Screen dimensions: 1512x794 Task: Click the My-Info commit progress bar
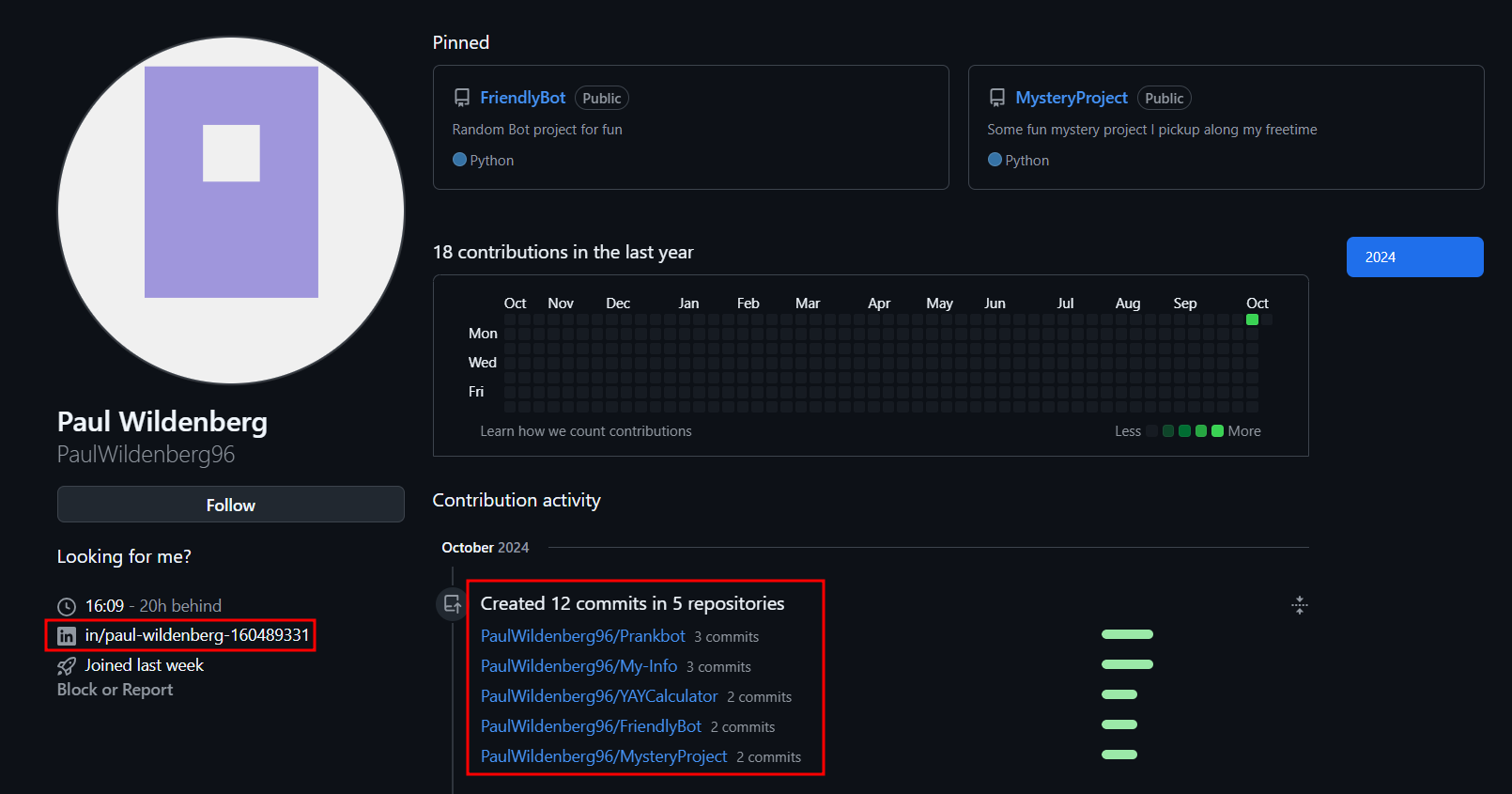pyautogui.click(x=1127, y=664)
